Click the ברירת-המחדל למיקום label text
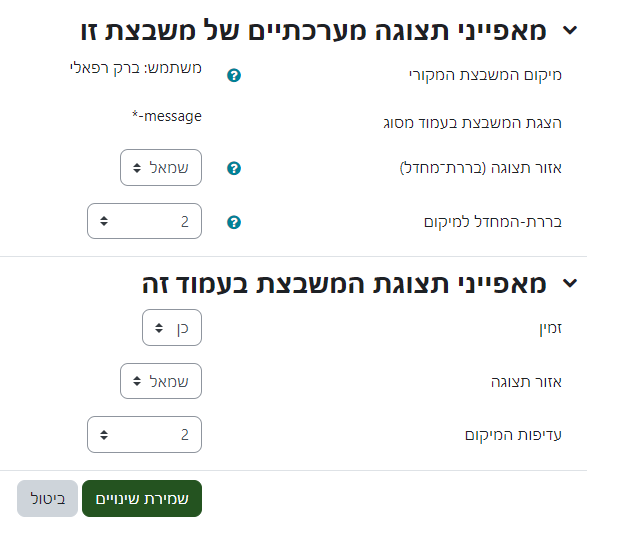 click(495, 222)
